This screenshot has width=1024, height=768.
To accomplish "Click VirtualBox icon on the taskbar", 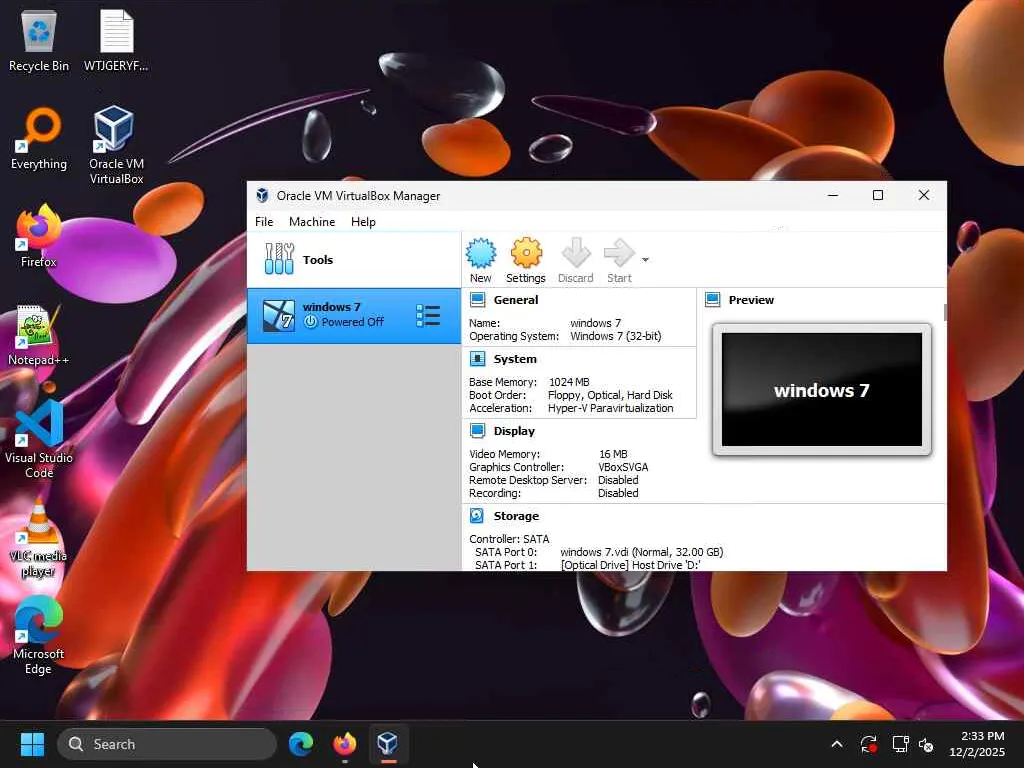I will click(388, 744).
